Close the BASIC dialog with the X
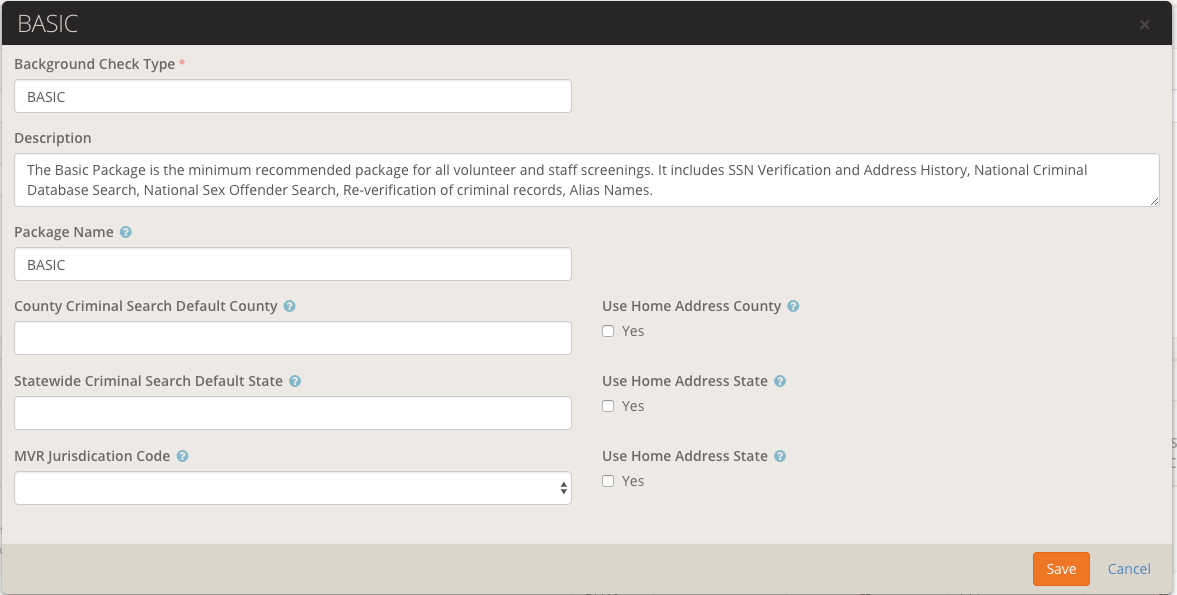1177x595 pixels. [x=1144, y=25]
